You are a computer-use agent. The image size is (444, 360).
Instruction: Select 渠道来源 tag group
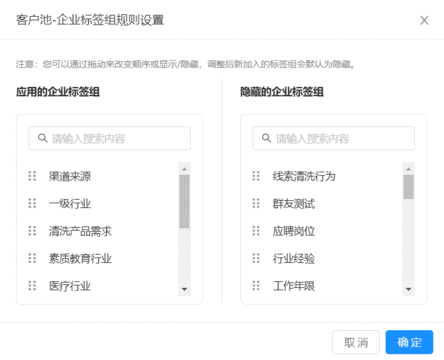pos(70,176)
